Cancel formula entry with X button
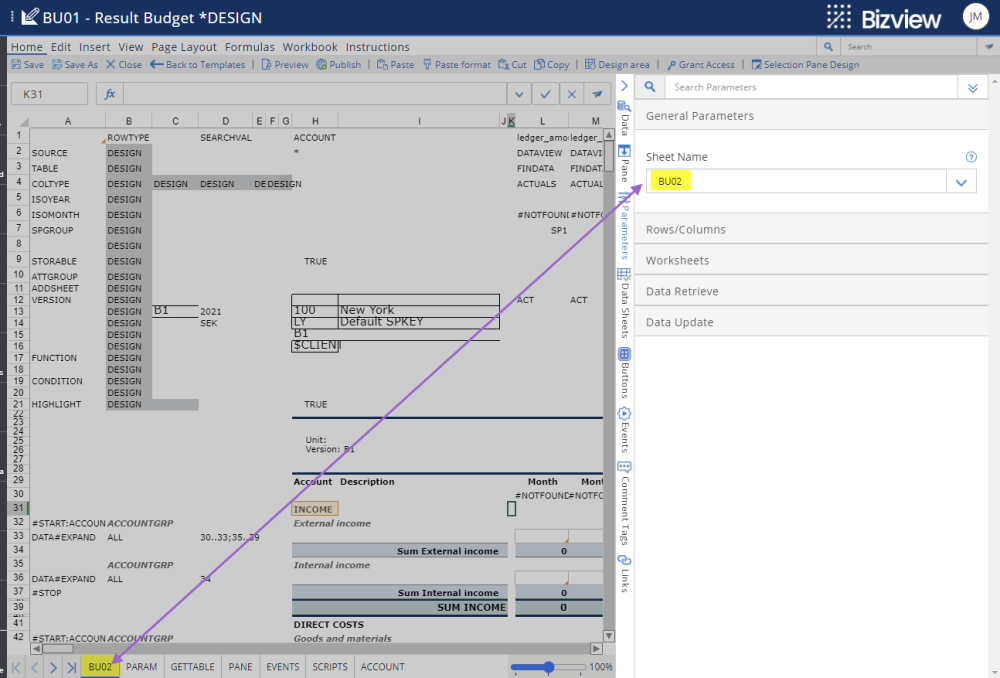Image resolution: width=1000 pixels, height=678 pixels. 571,94
